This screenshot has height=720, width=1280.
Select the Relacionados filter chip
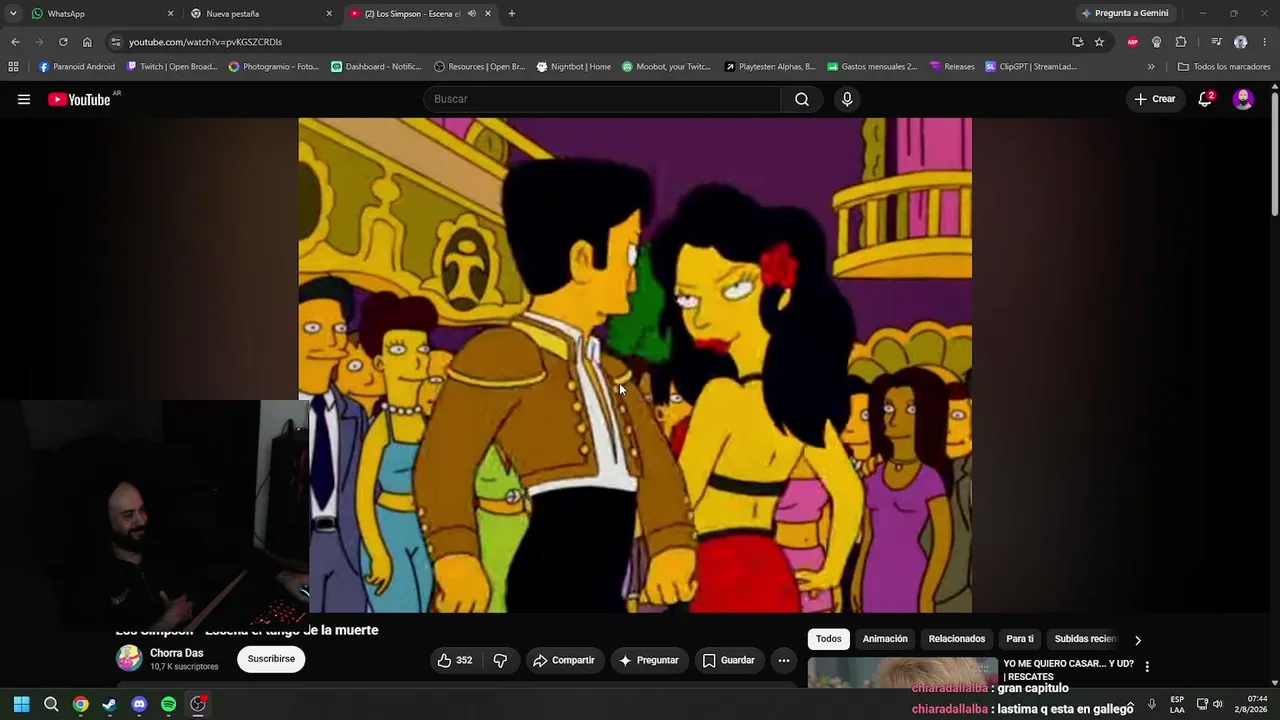(957, 639)
